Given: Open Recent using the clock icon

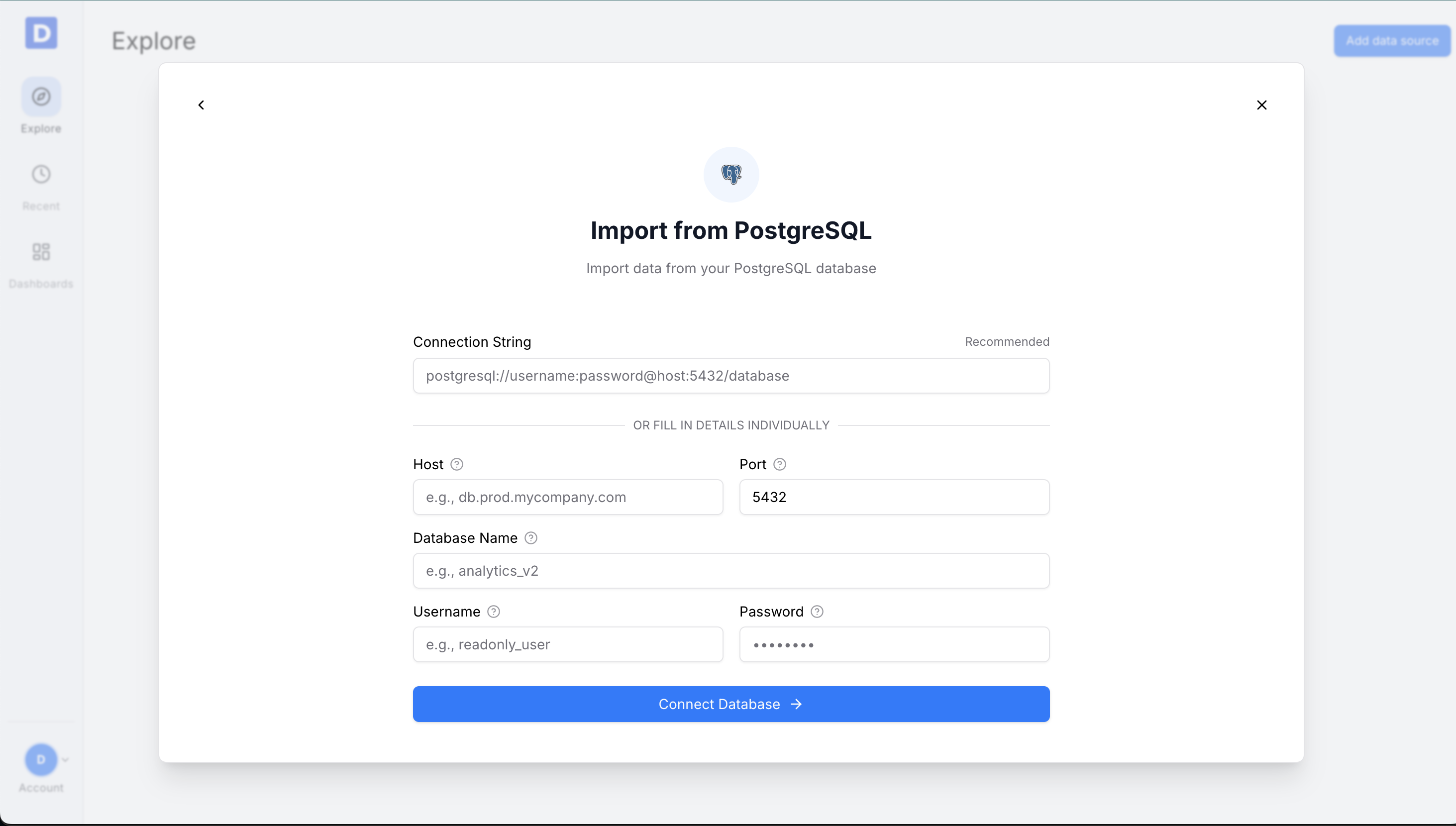Looking at the screenshot, I should (40, 174).
